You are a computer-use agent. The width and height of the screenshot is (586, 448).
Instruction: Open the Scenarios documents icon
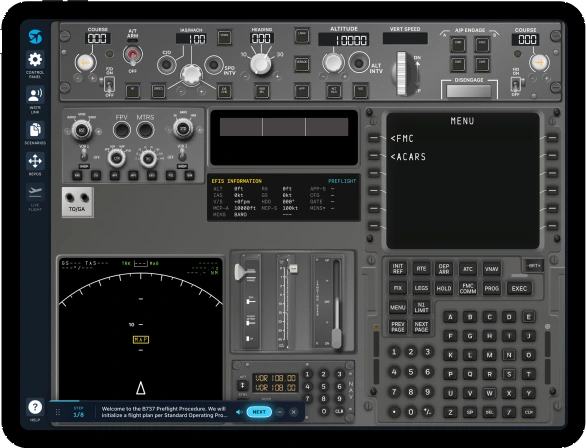[35, 130]
